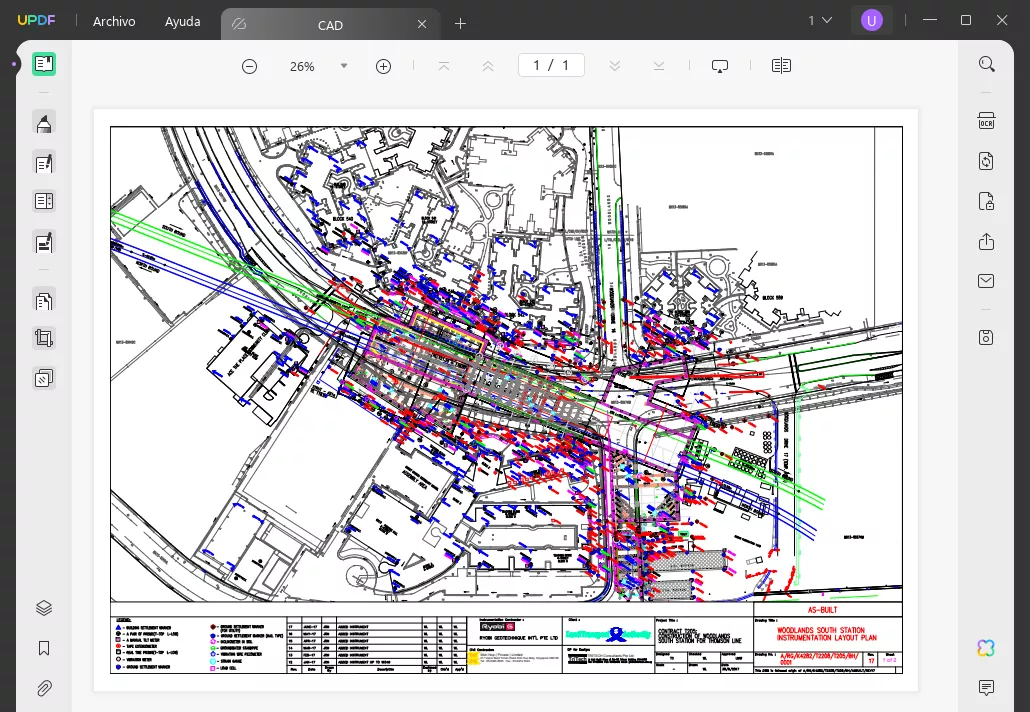Start slideshow presentation mode
Screen dimensions: 1030x712
pos(720,66)
